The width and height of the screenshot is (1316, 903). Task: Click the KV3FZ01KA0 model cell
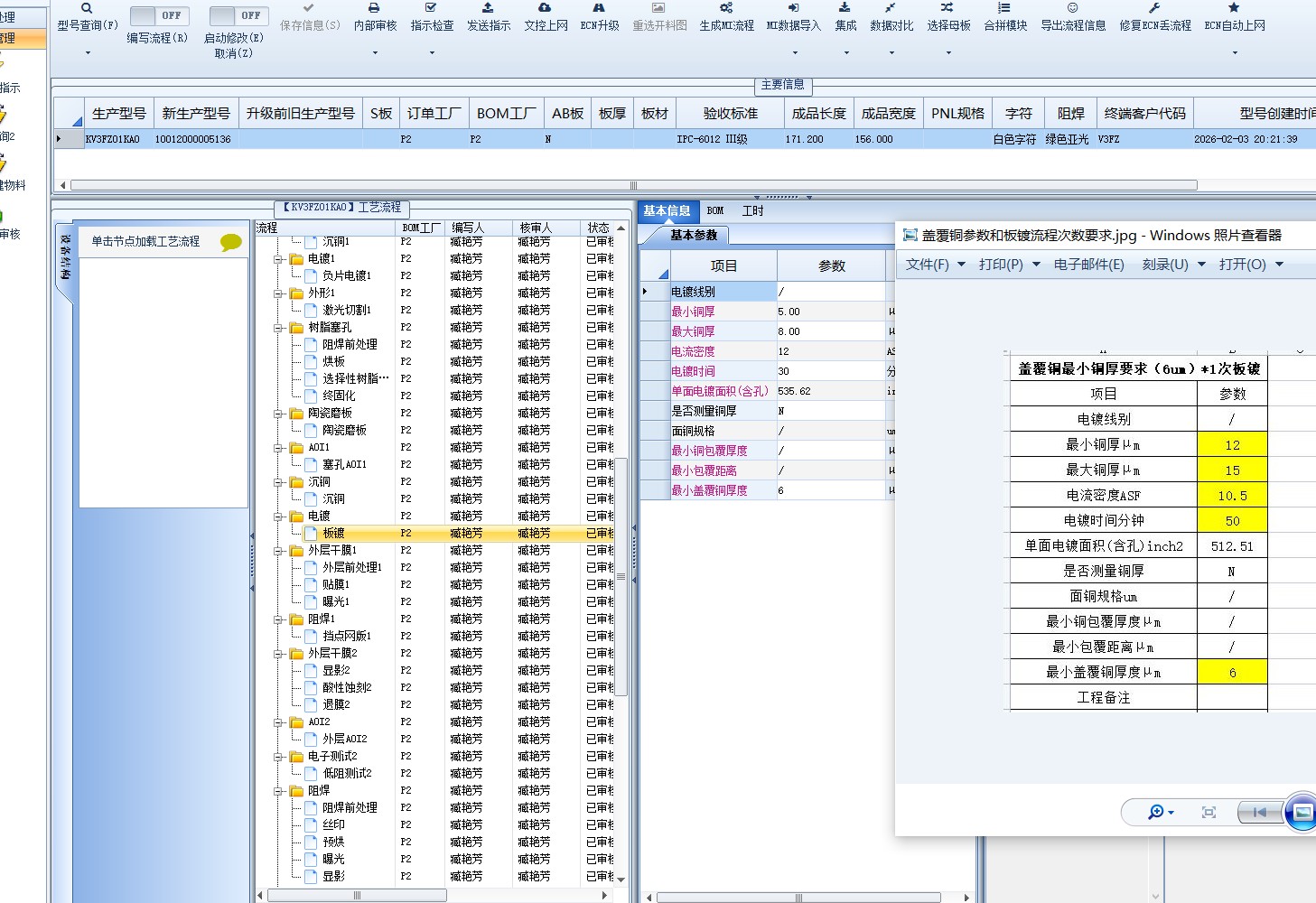click(119, 140)
